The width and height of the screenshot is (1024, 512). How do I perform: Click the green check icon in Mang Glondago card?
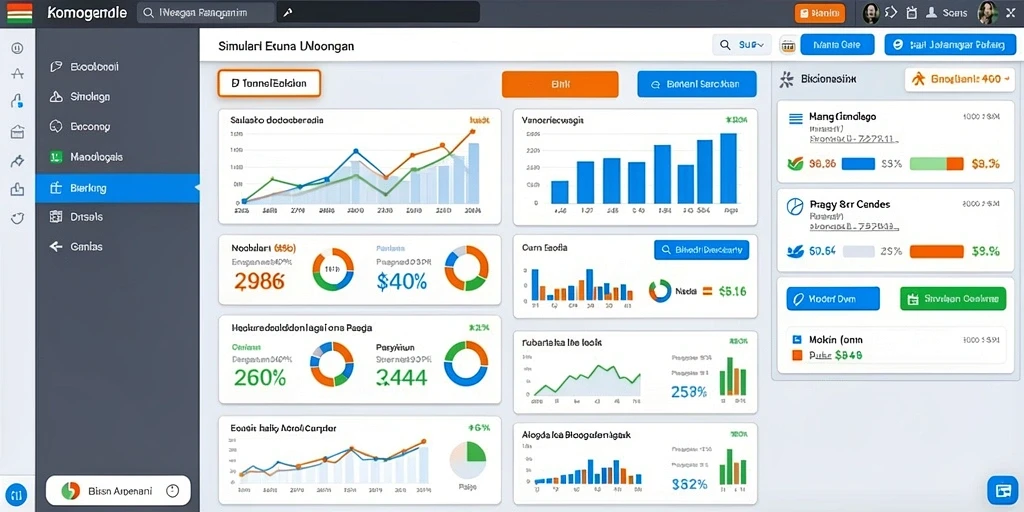[x=795, y=163]
